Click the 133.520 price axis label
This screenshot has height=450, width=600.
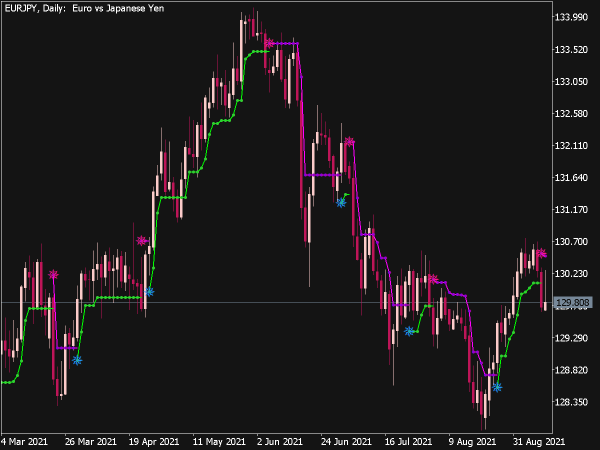pyautogui.click(x=572, y=49)
